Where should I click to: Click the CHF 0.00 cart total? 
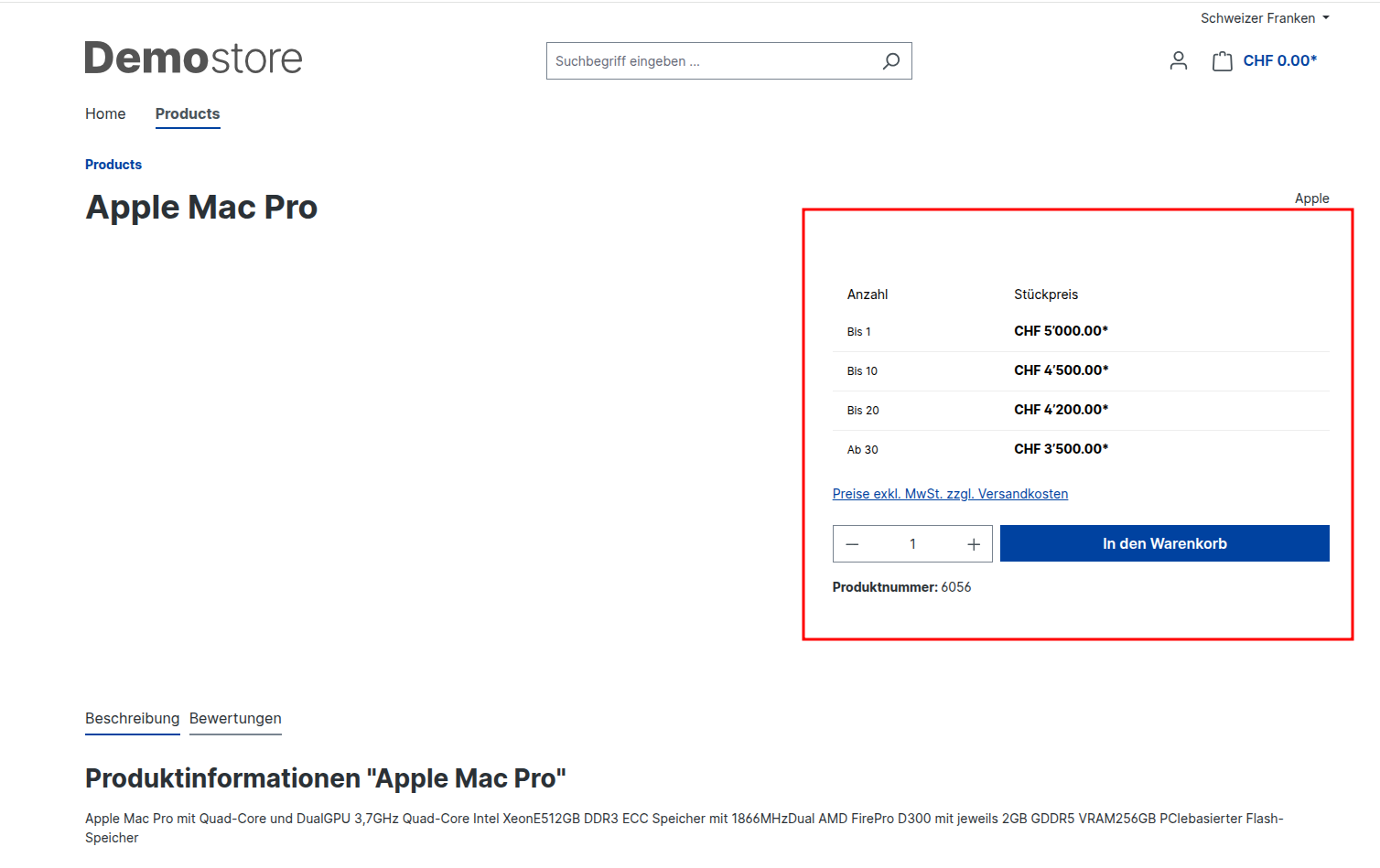[x=1278, y=60]
